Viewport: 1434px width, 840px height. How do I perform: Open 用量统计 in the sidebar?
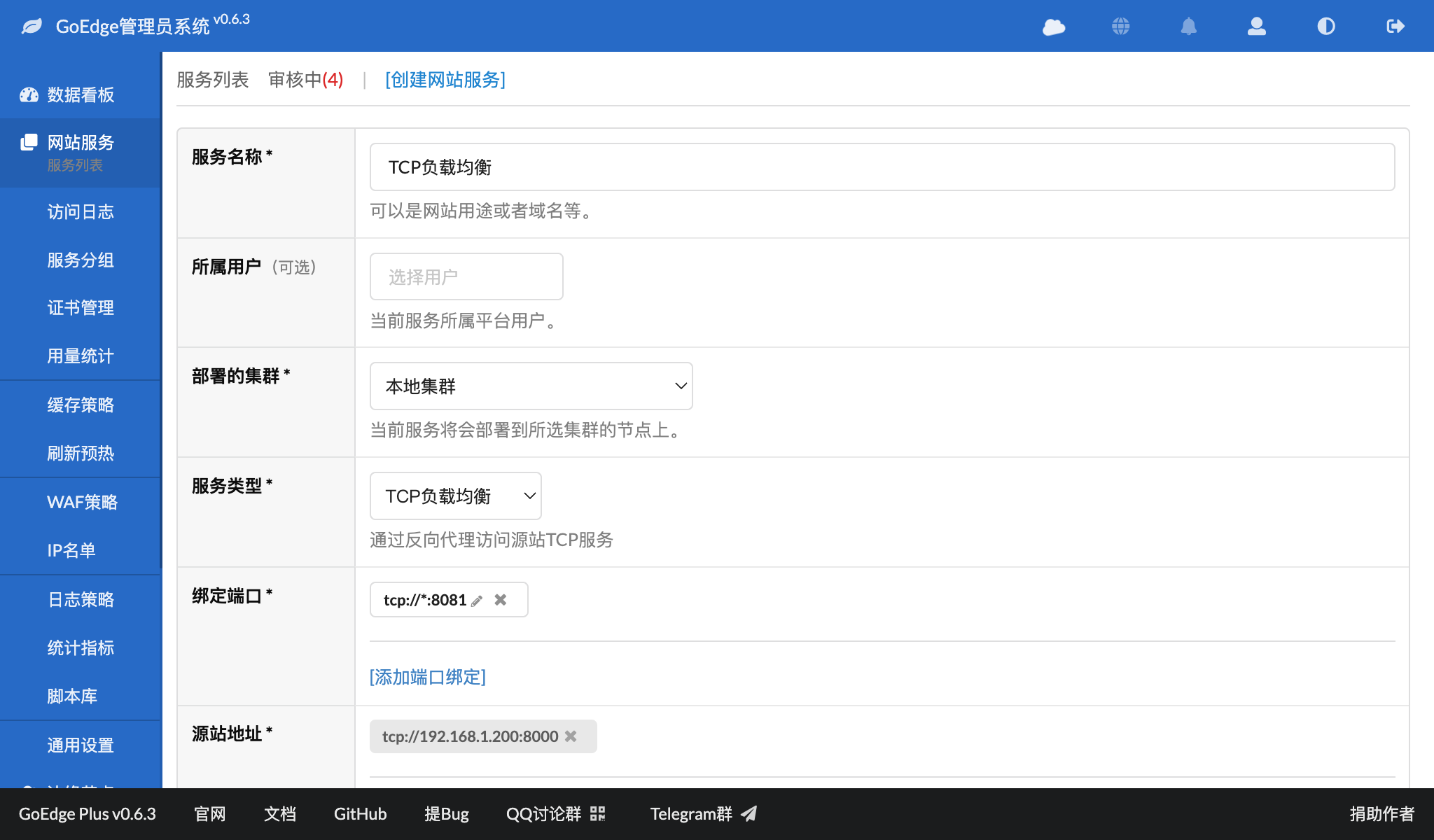81,356
